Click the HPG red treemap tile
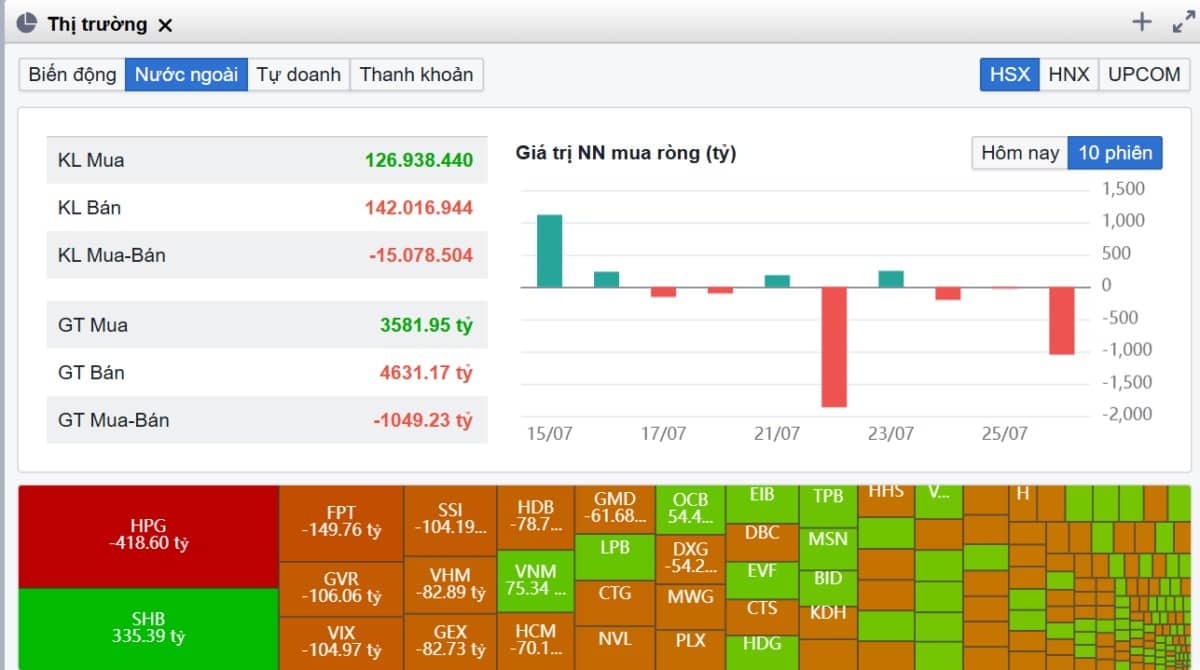Screen dimensions: 1200x670 [x=148, y=535]
